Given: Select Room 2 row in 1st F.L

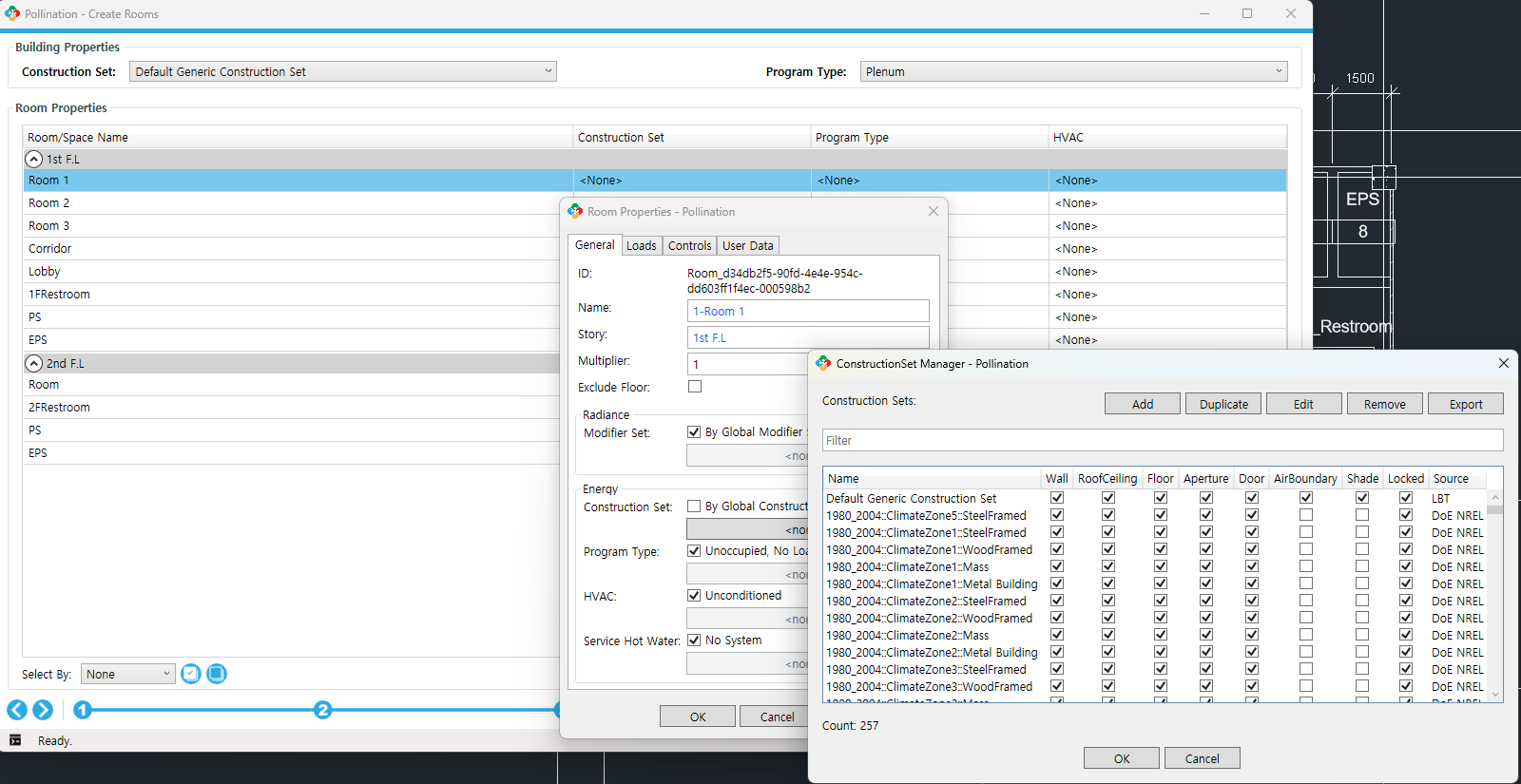Looking at the screenshot, I should [x=291, y=202].
